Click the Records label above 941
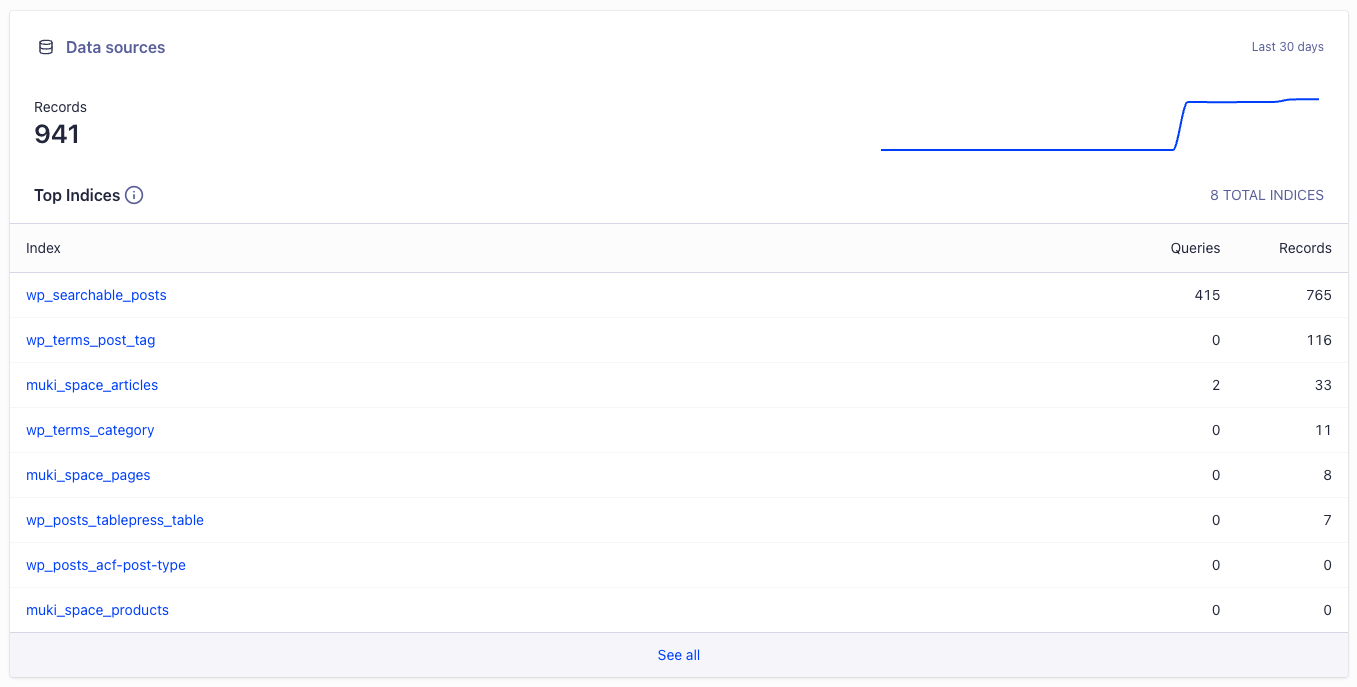The image size is (1357, 687). pos(60,107)
